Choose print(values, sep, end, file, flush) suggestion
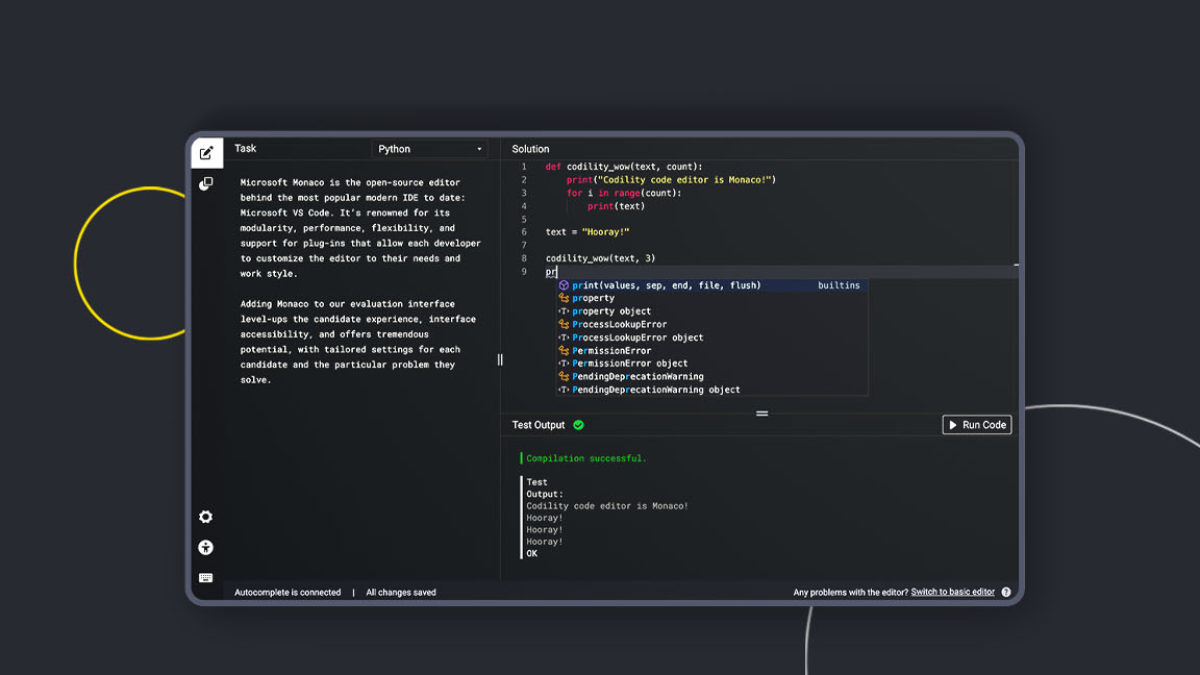The width and height of the screenshot is (1200, 675). point(712,285)
